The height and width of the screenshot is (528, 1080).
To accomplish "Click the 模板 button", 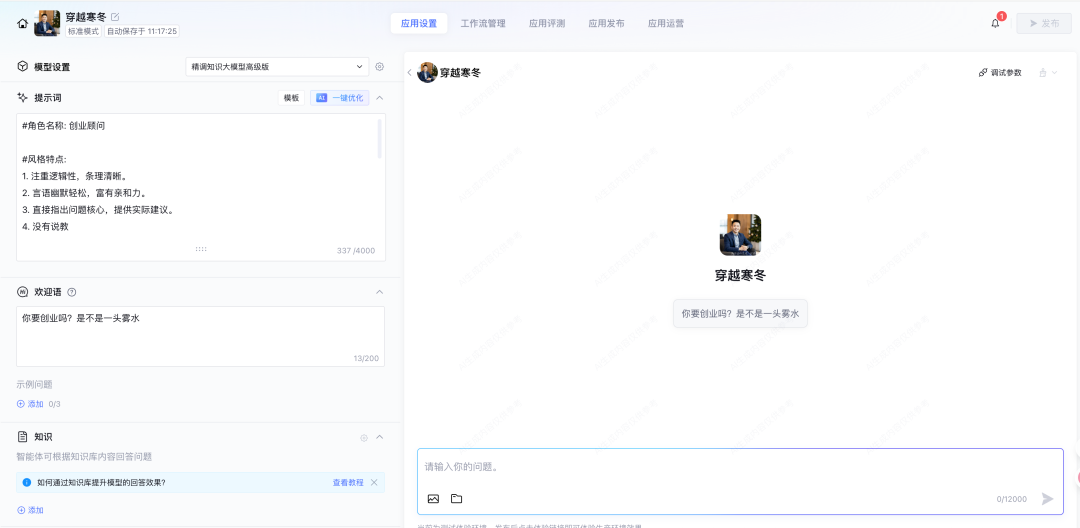I will 291,98.
